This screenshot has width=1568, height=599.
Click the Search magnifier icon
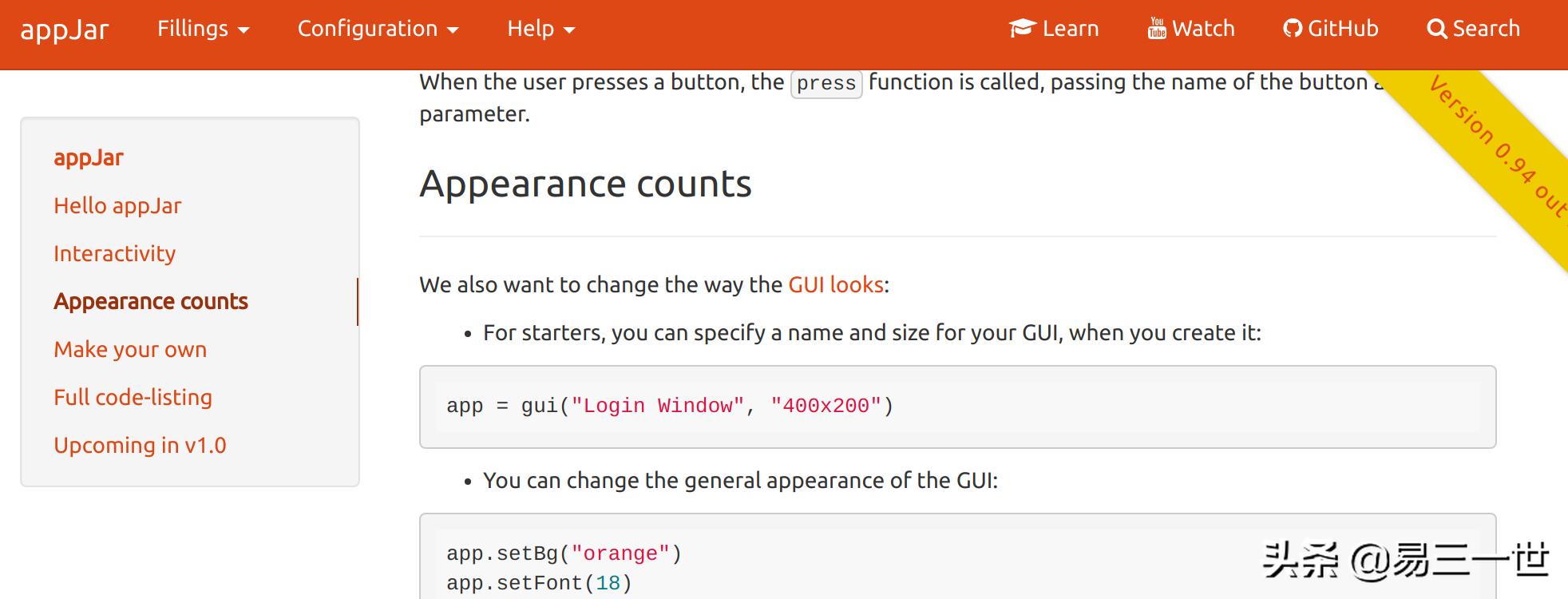[1436, 29]
